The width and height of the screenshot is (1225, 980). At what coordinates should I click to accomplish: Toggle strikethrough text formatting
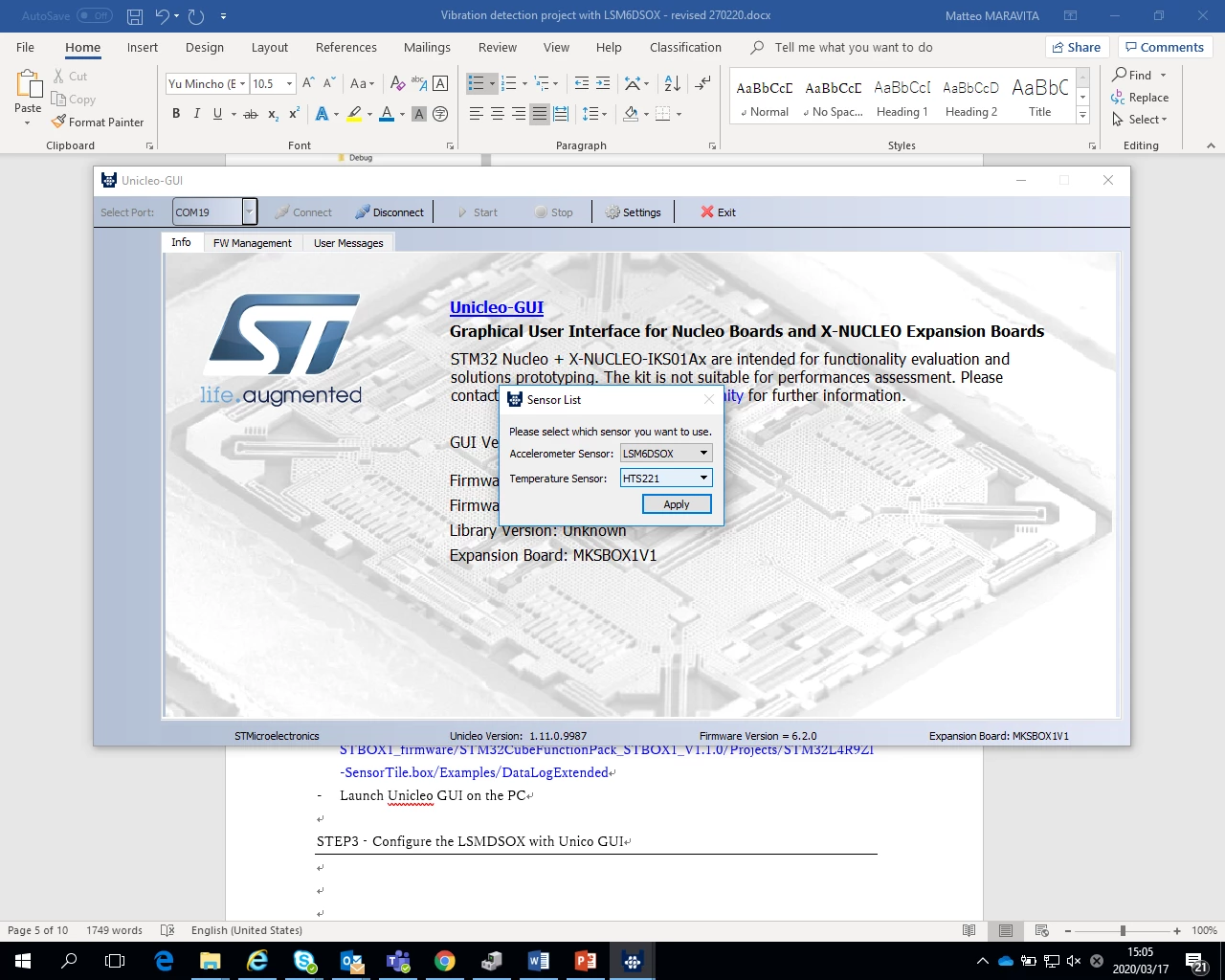(251, 114)
